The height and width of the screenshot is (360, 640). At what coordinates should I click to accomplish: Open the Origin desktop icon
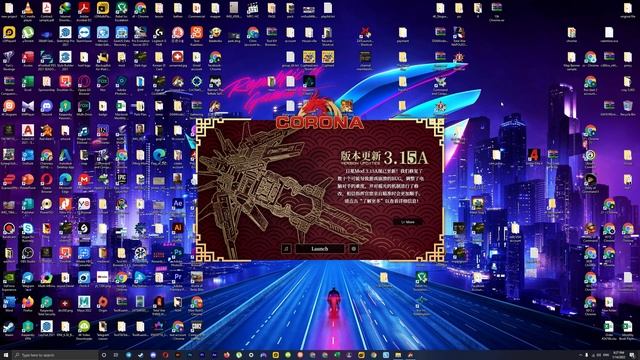coord(103,304)
